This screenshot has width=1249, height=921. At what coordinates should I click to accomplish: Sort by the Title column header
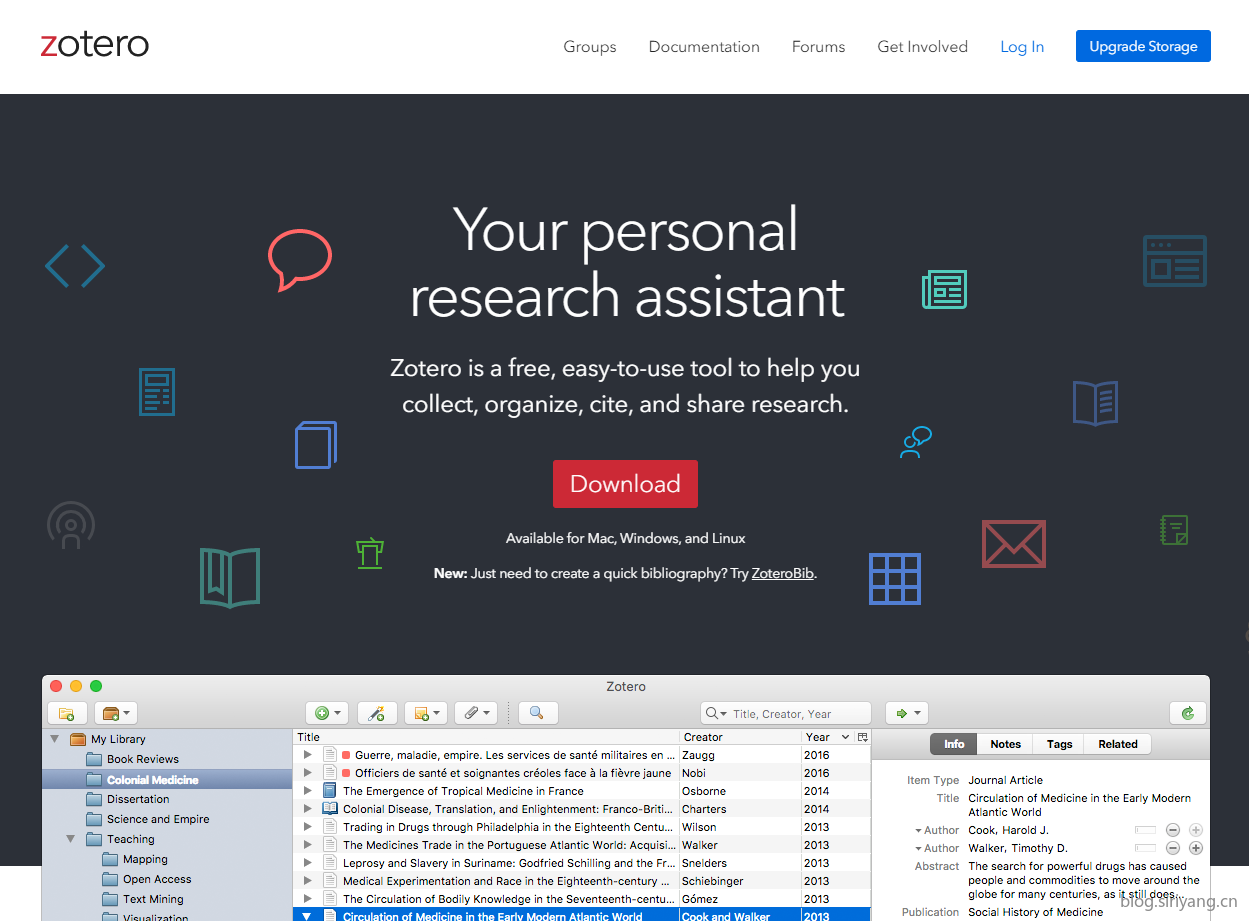(486, 737)
